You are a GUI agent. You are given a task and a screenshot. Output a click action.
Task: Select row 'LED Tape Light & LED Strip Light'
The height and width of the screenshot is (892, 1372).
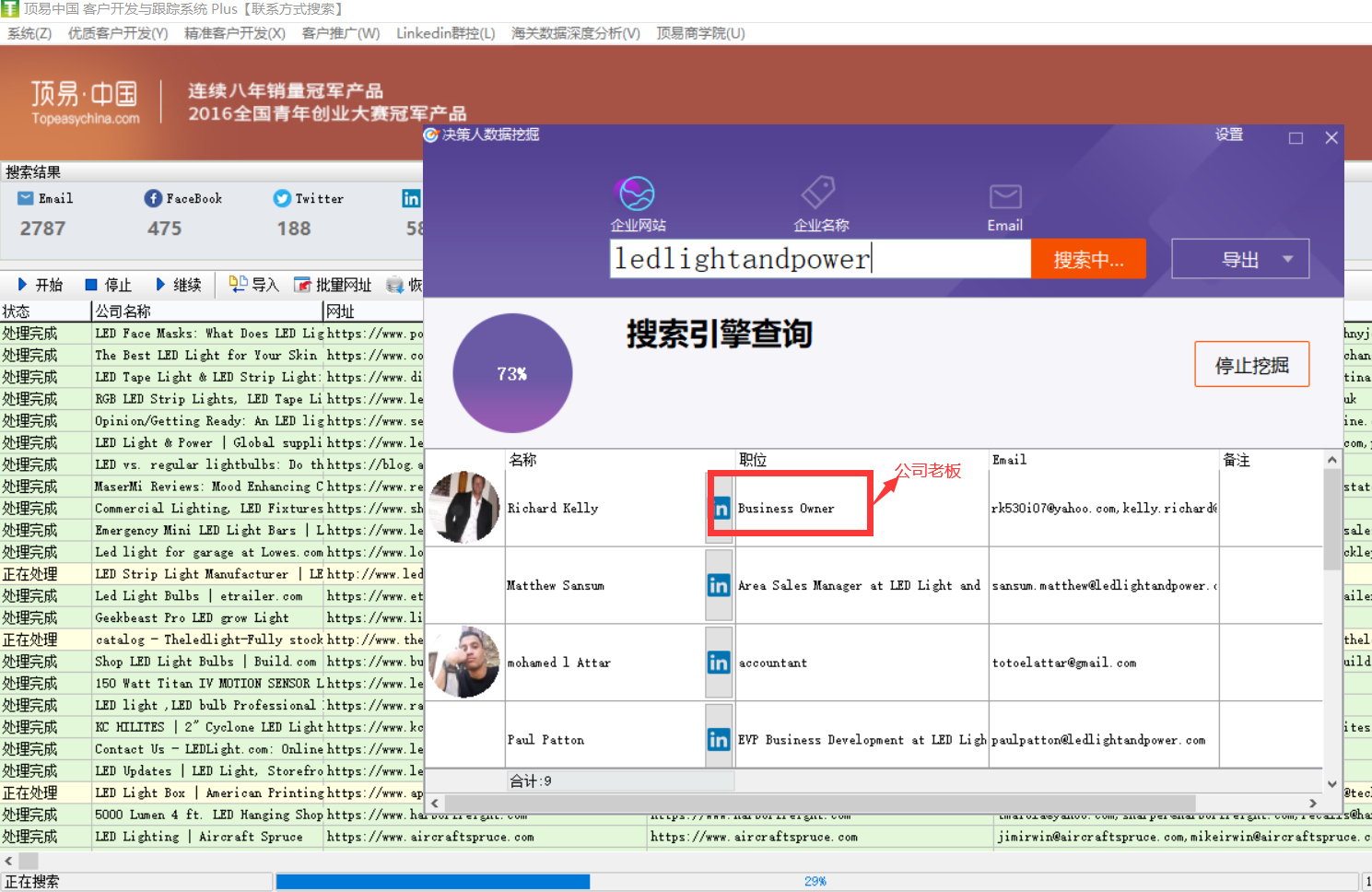click(211, 377)
